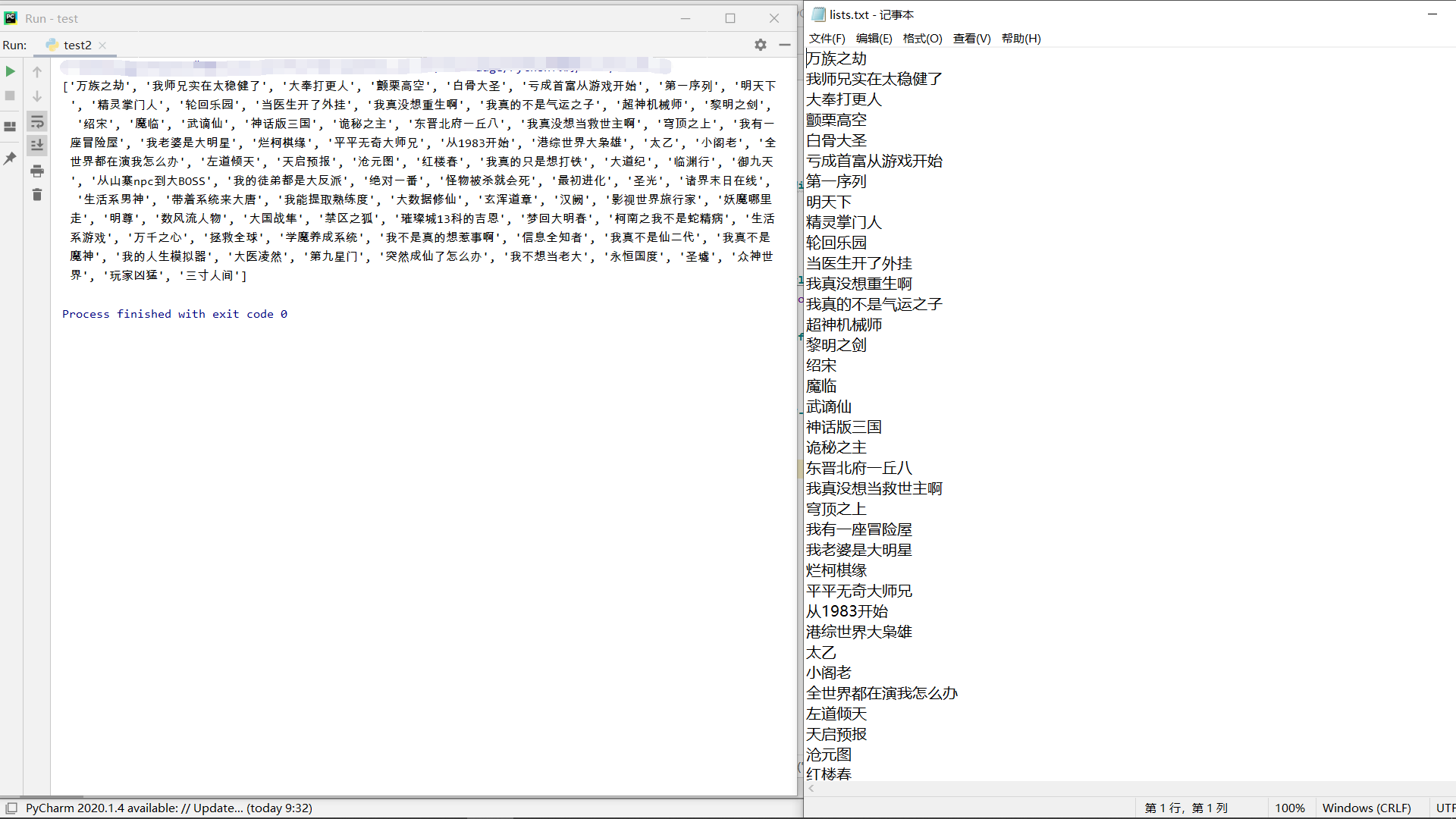Select the test2 run tab
Image resolution: width=1456 pixels, height=819 pixels.
[x=76, y=45]
